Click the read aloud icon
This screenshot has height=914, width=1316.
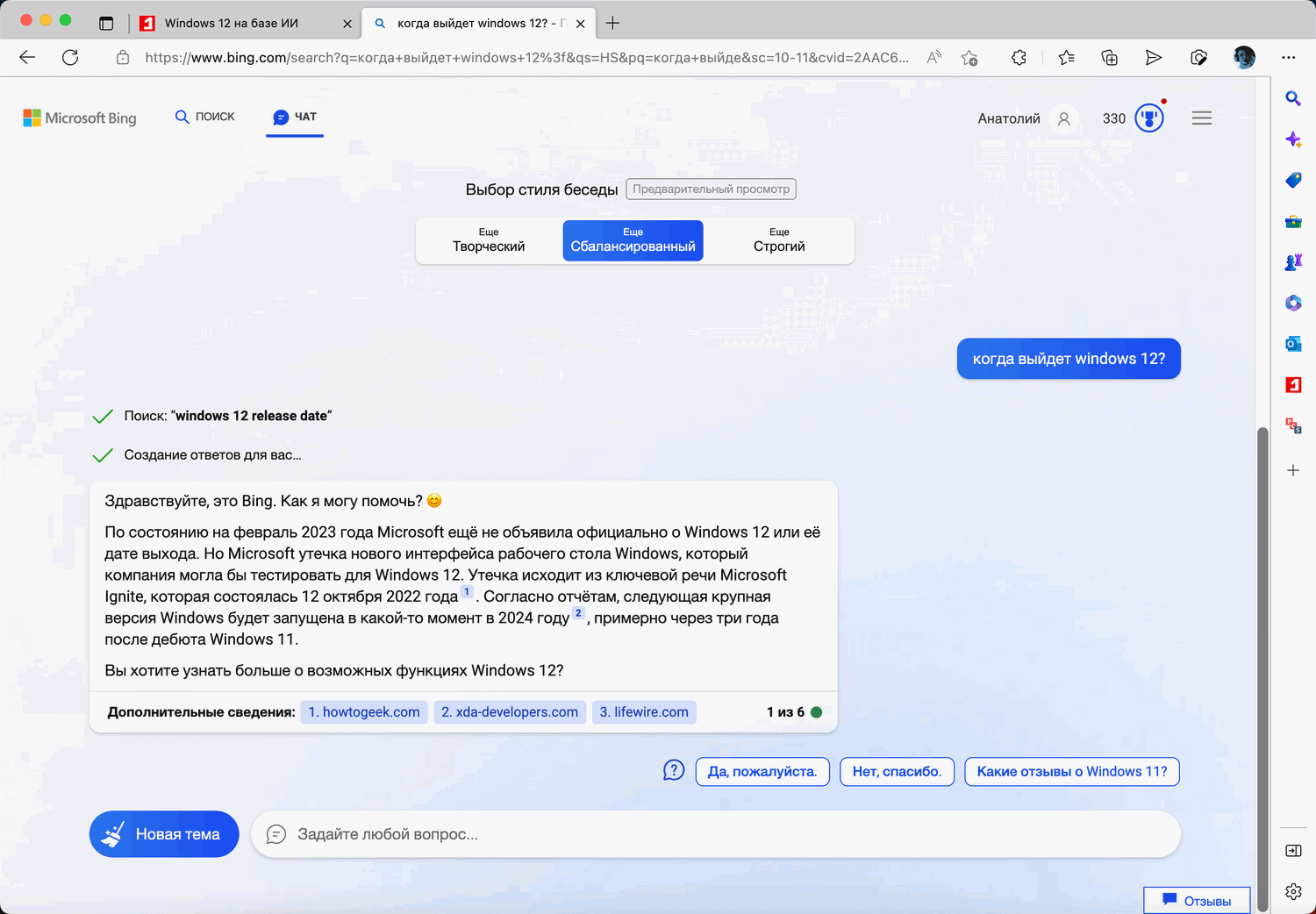click(x=934, y=58)
